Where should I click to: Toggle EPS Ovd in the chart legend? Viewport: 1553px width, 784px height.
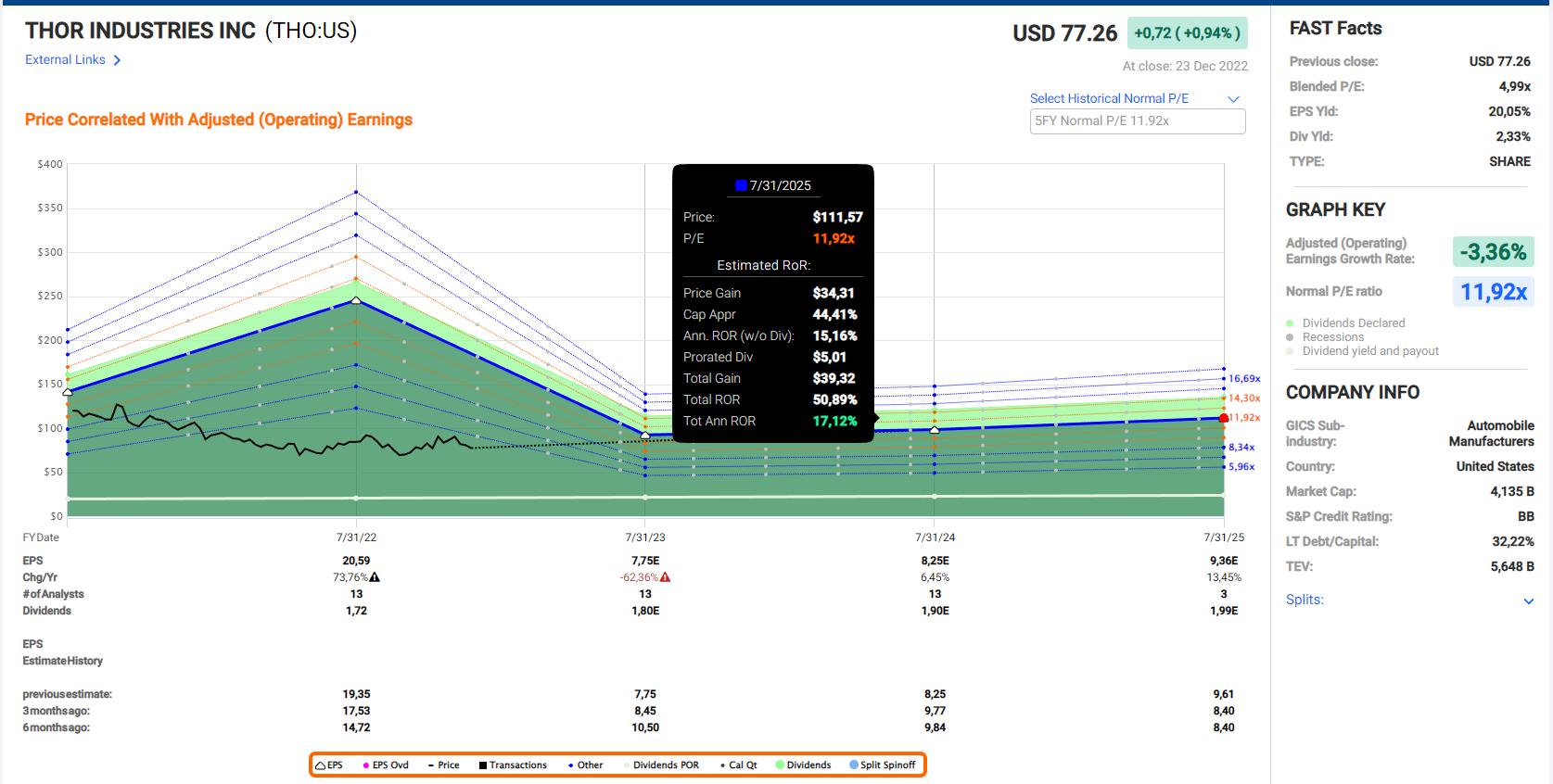(386, 765)
